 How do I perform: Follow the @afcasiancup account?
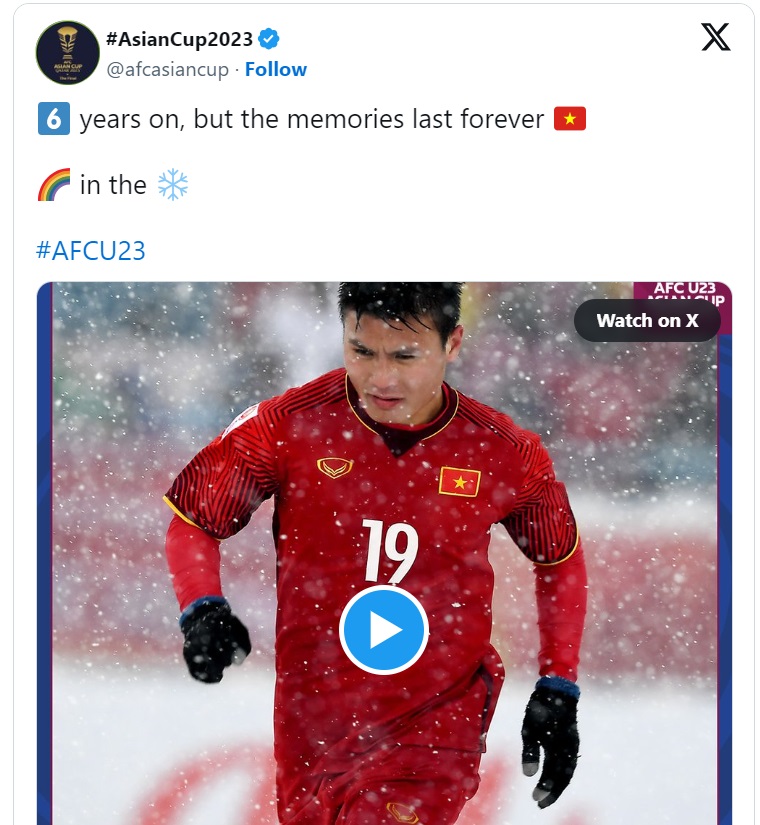[276, 69]
